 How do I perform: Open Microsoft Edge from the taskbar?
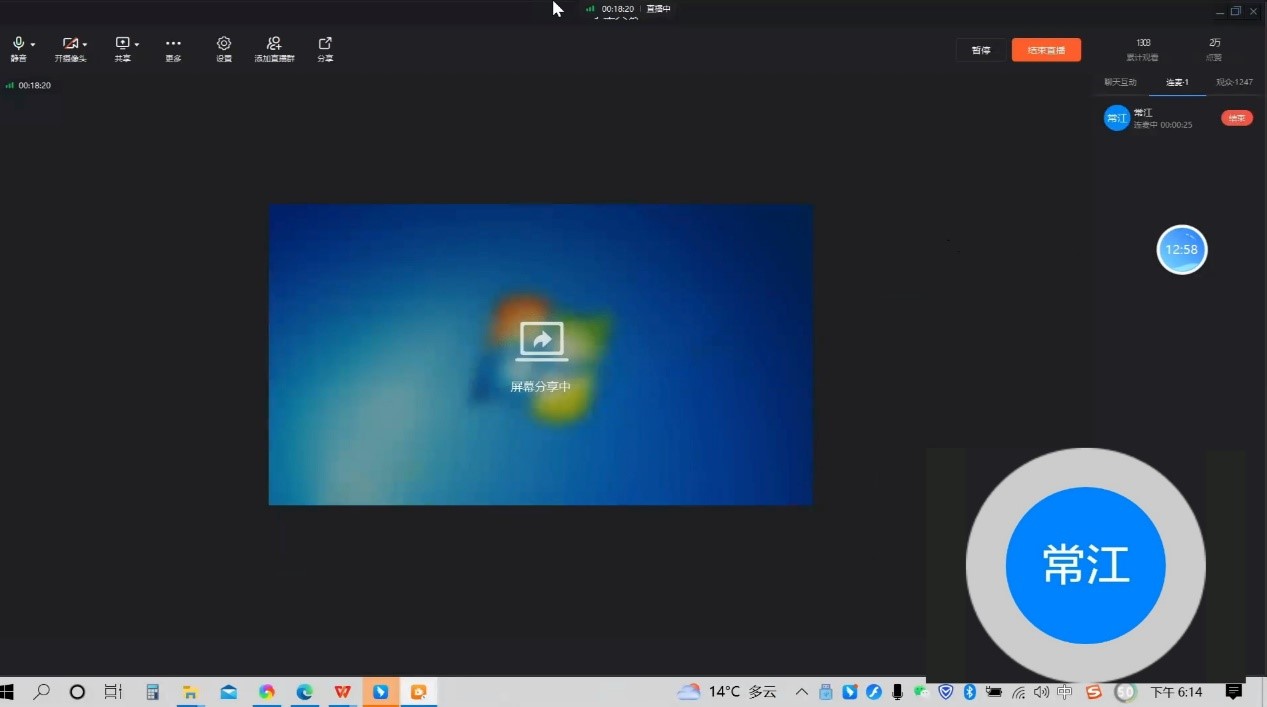pos(305,692)
